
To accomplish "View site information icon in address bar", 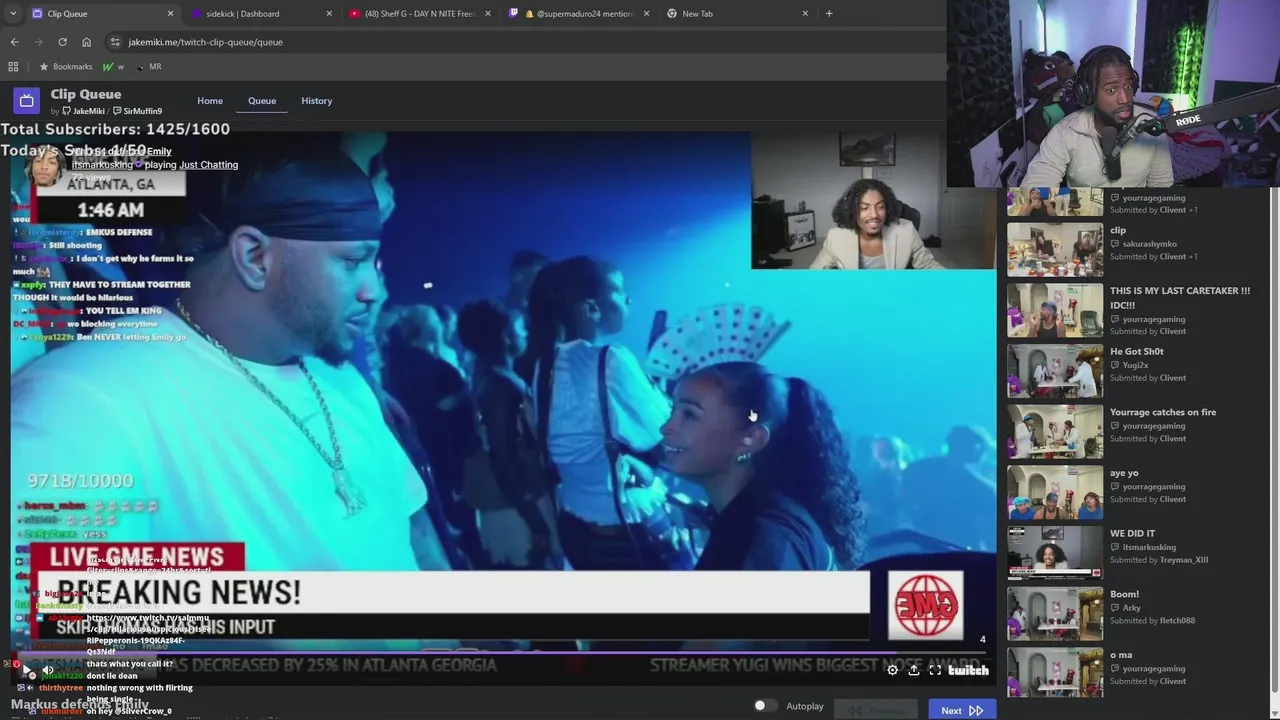I will tap(115, 42).
